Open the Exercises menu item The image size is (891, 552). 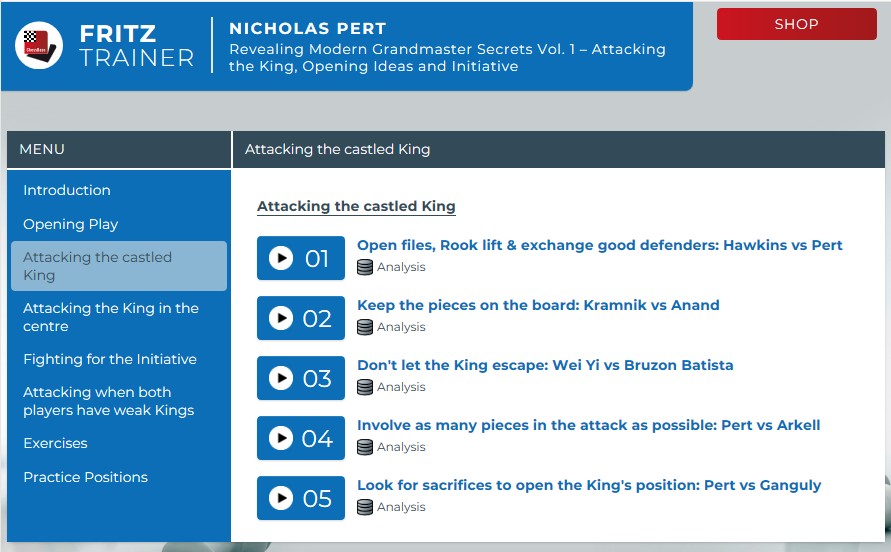click(x=55, y=443)
